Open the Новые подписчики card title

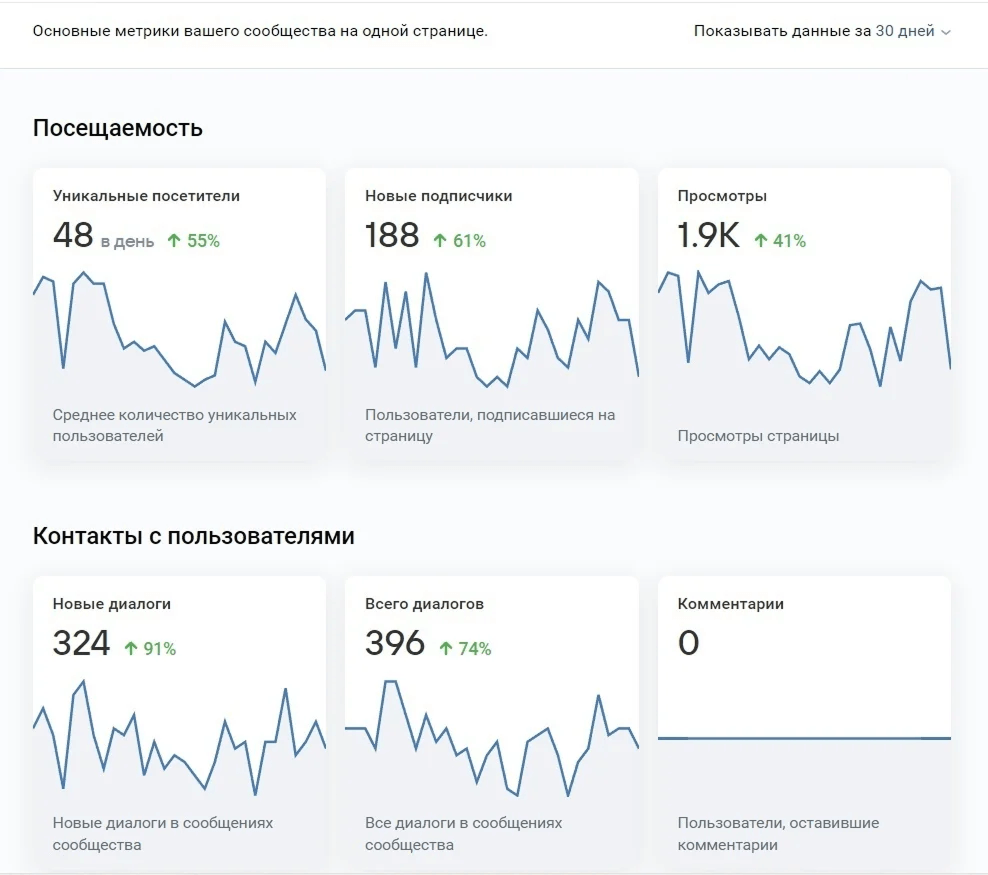tap(439, 196)
